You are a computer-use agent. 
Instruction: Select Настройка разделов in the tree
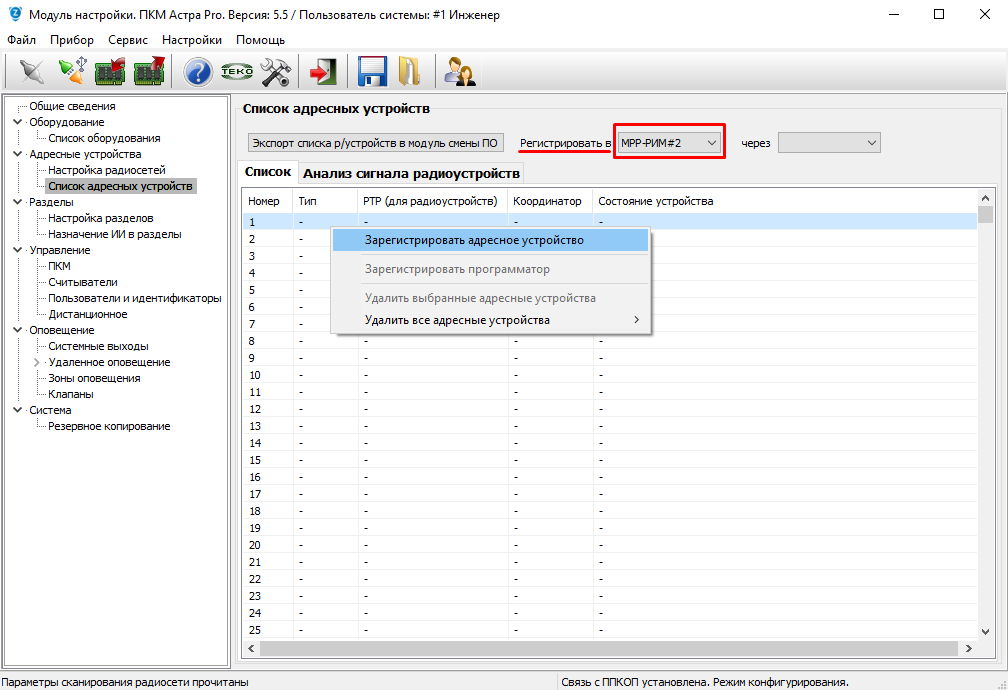pyautogui.click(x=101, y=218)
